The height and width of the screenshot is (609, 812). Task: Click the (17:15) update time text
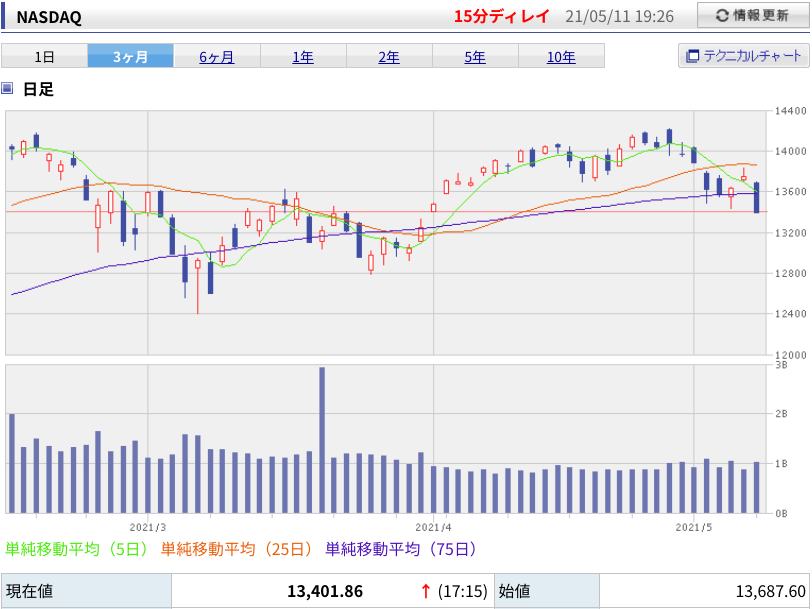click(x=462, y=591)
